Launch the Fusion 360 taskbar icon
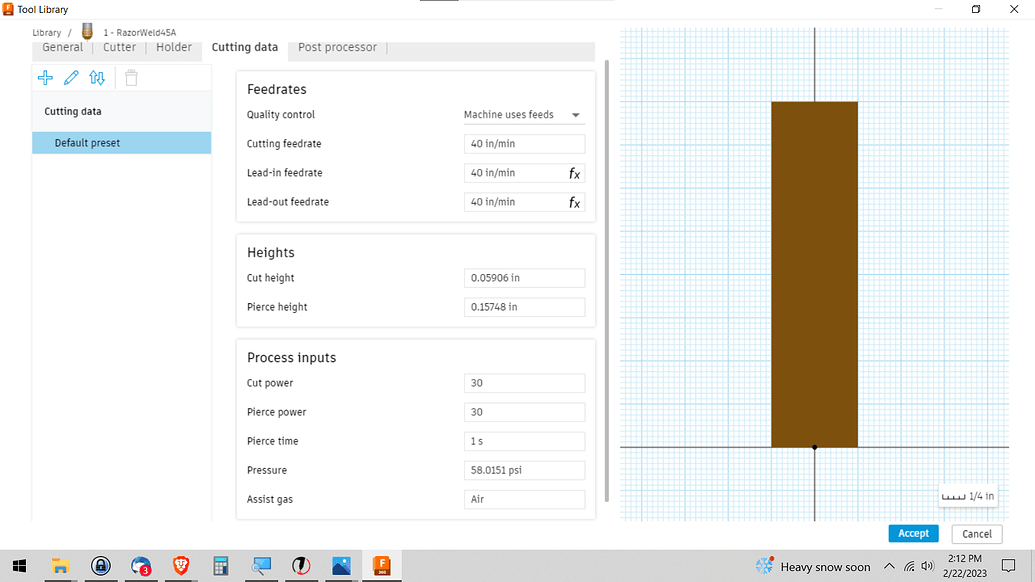The image size is (1035, 582). coord(381,566)
